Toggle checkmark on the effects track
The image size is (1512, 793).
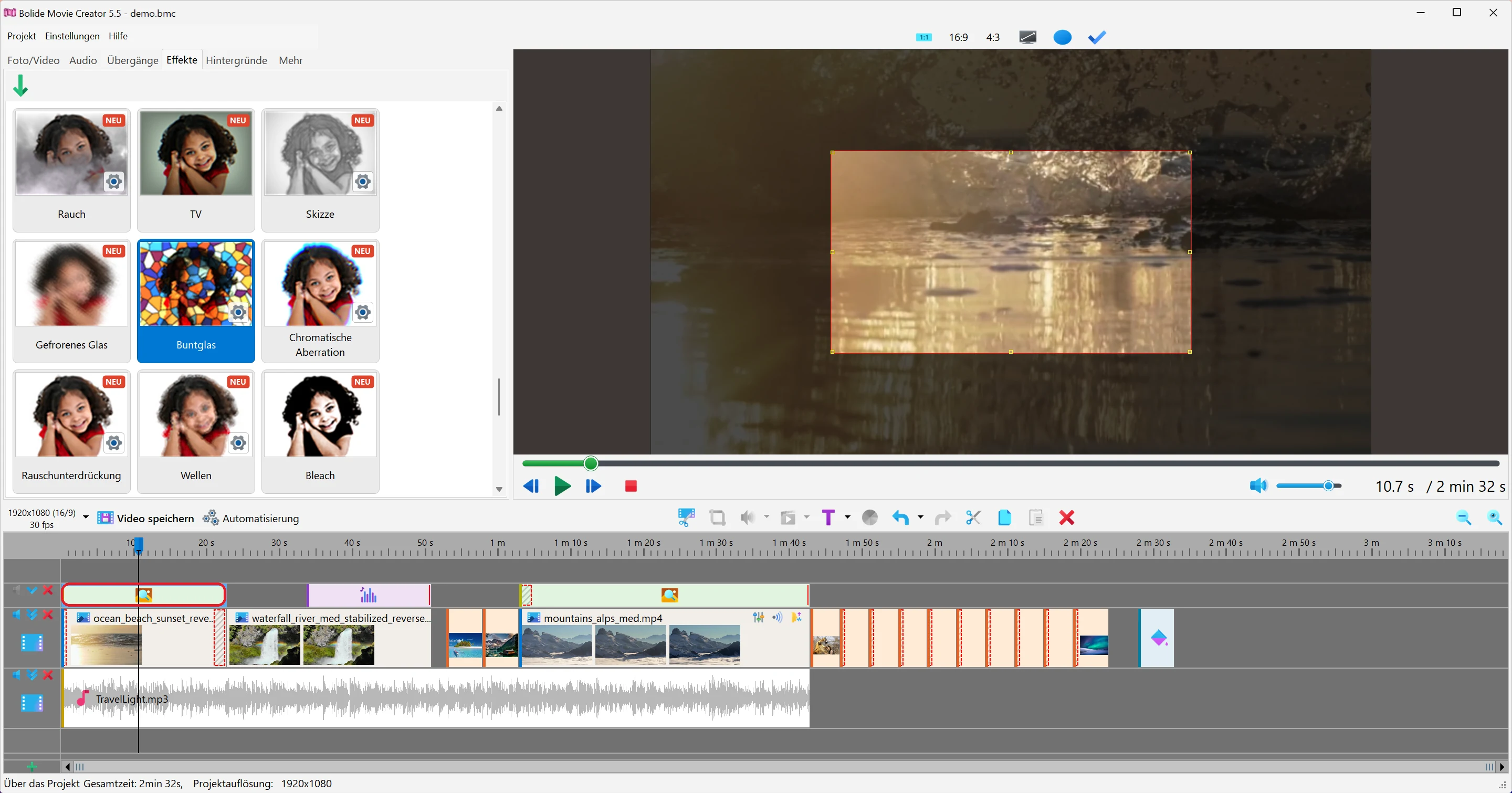coord(32,590)
